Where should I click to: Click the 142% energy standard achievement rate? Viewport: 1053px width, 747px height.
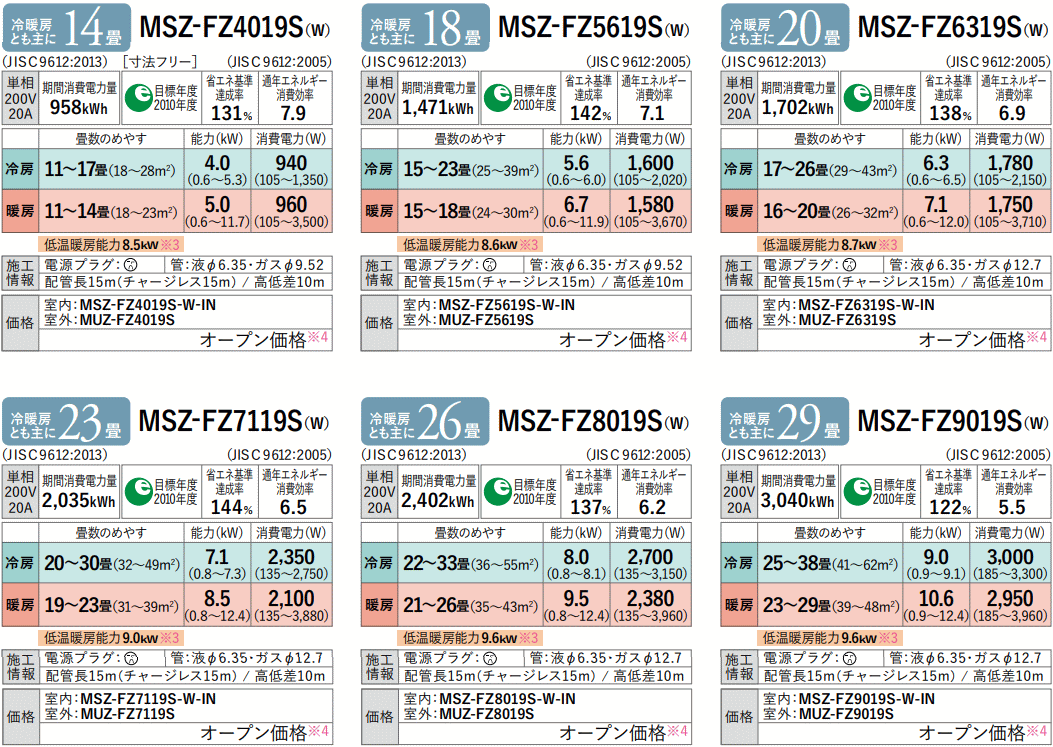click(x=591, y=113)
